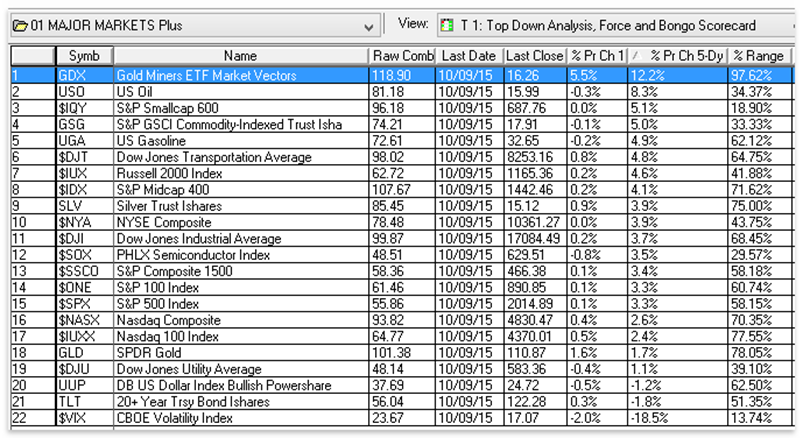Sort by the Name column header
The width and height of the screenshot is (803, 438).
click(x=241, y=56)
